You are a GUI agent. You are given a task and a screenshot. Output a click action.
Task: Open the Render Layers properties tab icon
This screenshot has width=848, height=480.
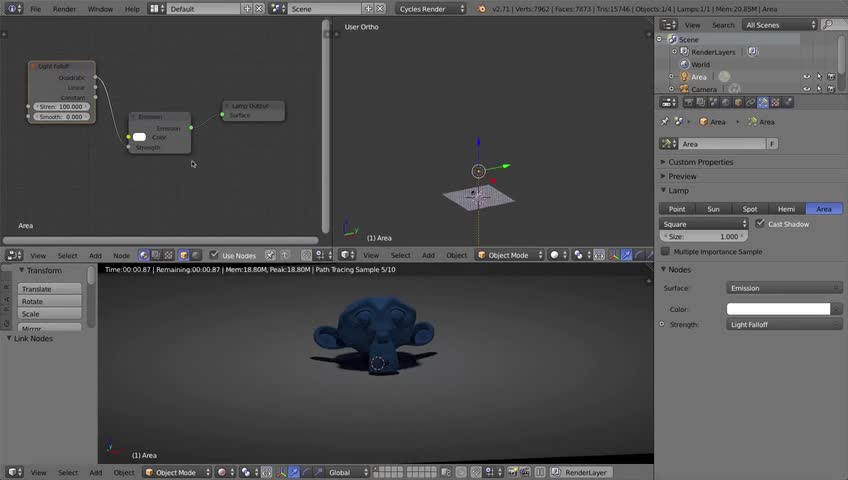point(701,102)
